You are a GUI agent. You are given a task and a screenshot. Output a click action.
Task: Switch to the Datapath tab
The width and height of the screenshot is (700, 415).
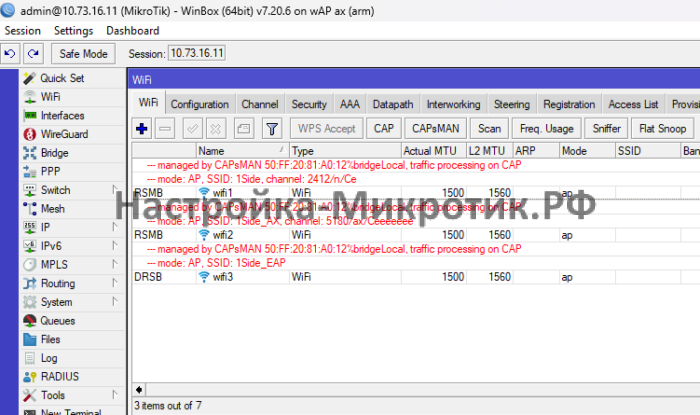393,104
